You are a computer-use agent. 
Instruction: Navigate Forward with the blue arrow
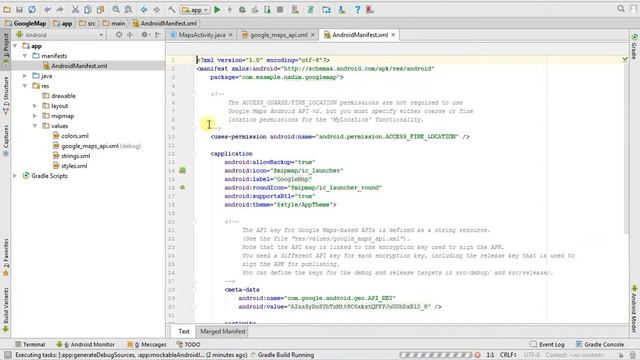(x=156, y=9)
